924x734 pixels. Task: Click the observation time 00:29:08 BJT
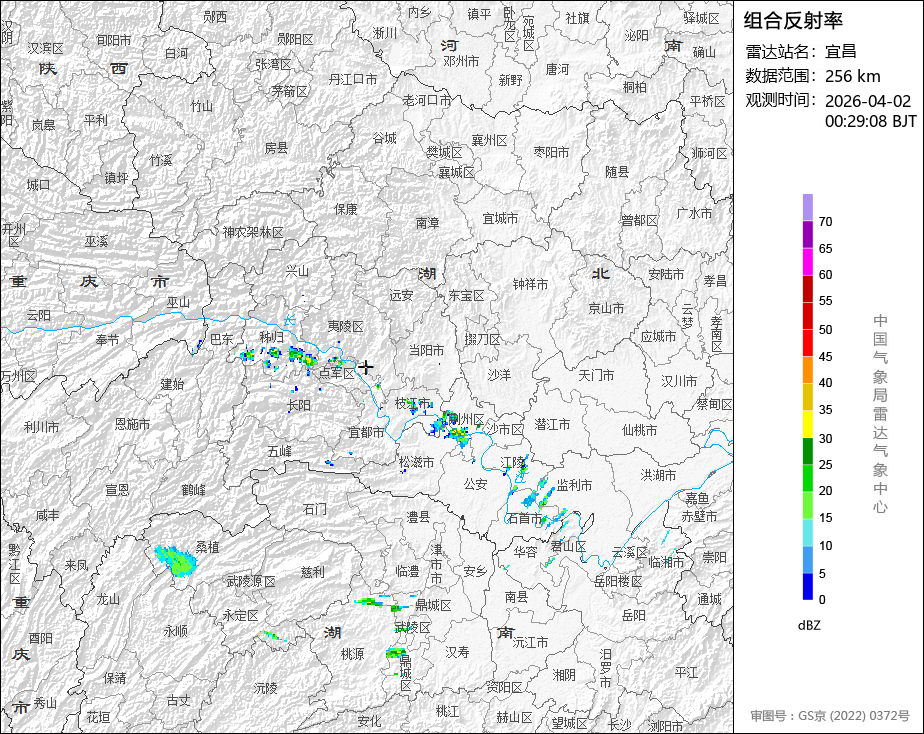point(870,121)
